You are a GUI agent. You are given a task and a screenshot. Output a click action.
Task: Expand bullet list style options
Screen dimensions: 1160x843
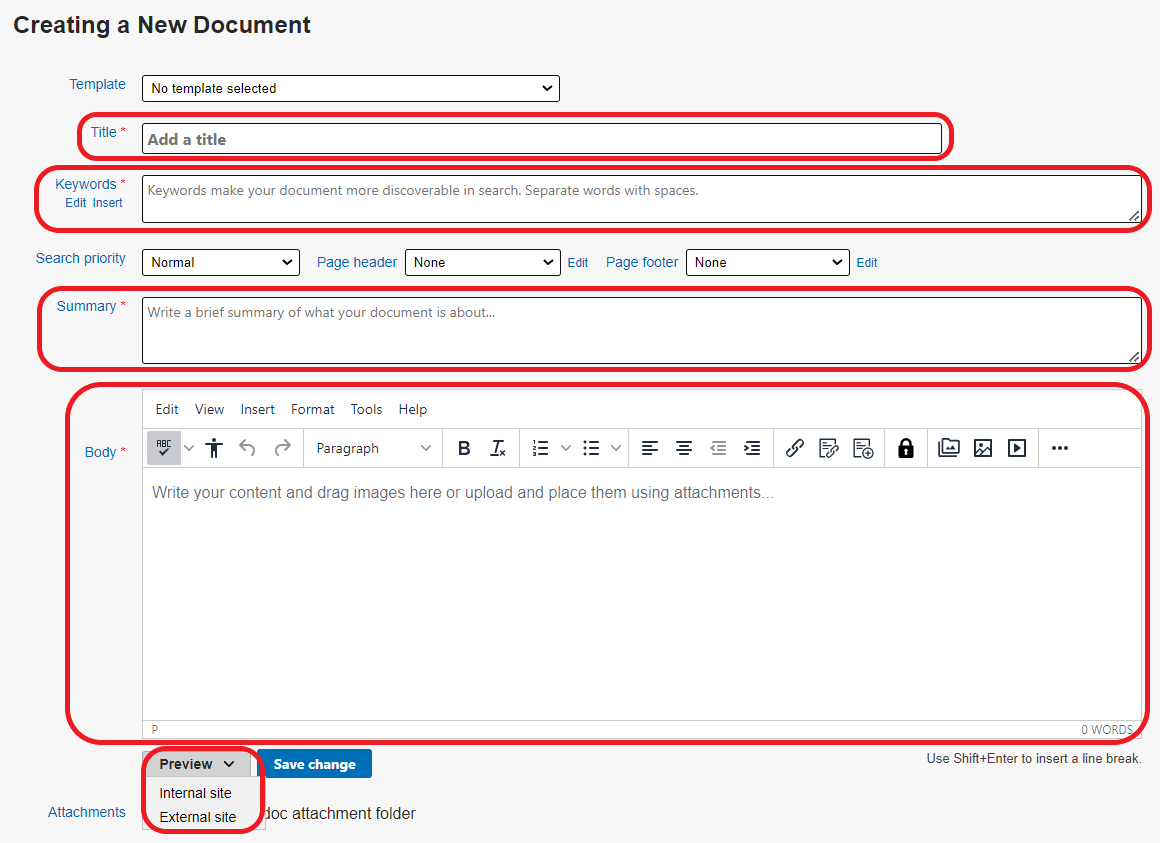point(616,448)
